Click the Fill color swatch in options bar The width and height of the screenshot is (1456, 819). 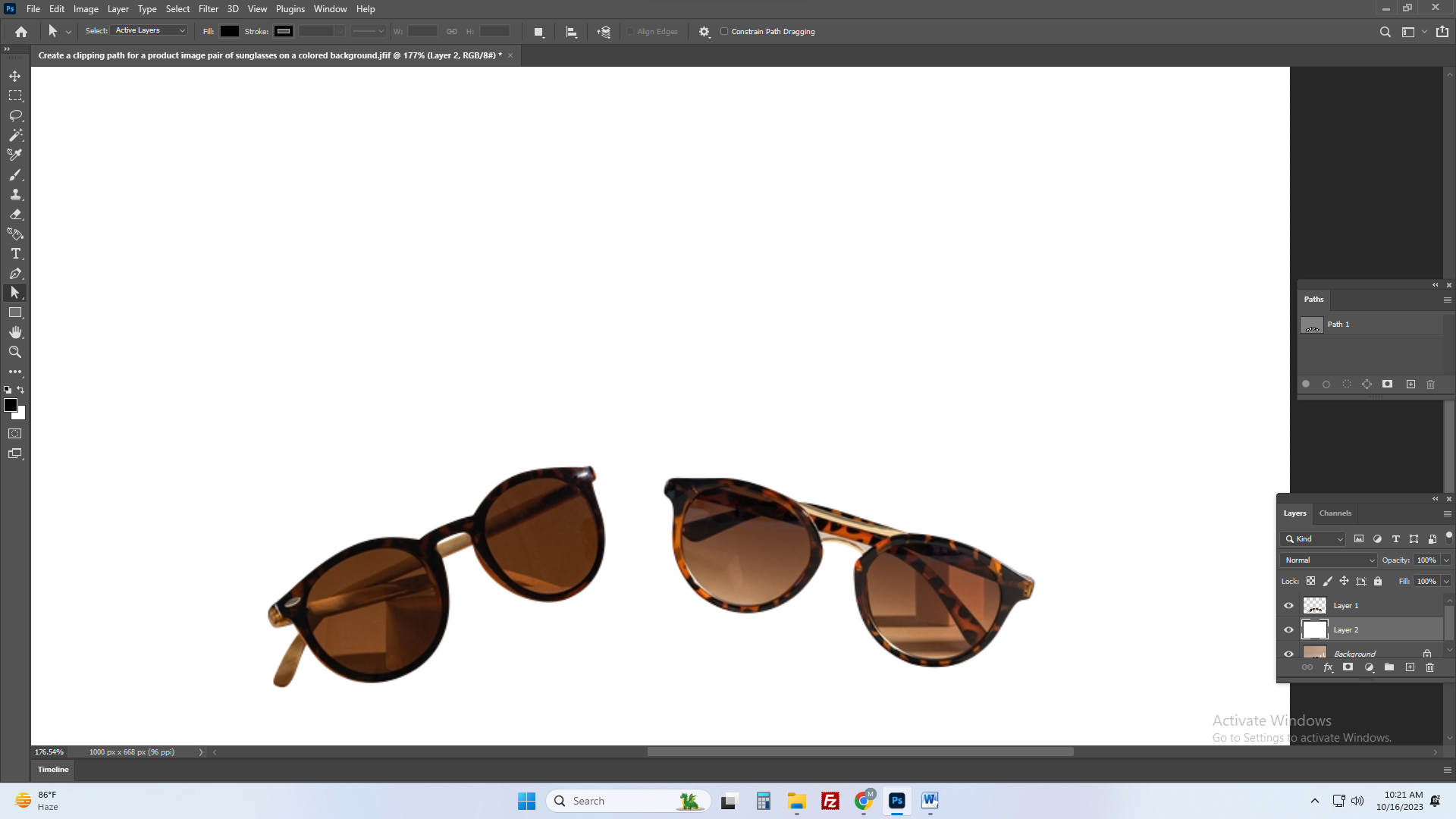230,31
